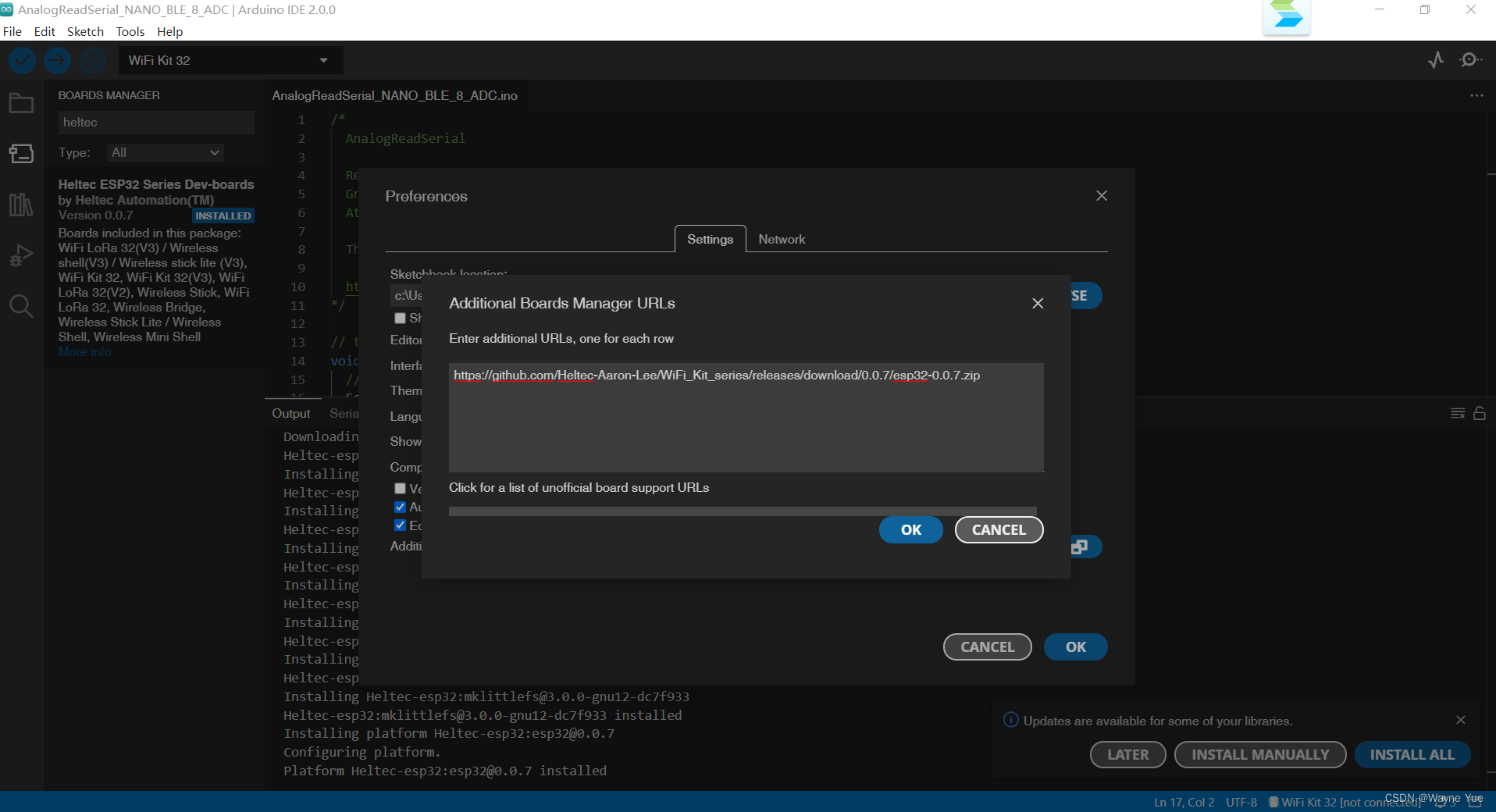Viewport: 1496px width, 812px height.
Task: Start debugging from the toolbar debug icon
Action: [x=92, y=60]
